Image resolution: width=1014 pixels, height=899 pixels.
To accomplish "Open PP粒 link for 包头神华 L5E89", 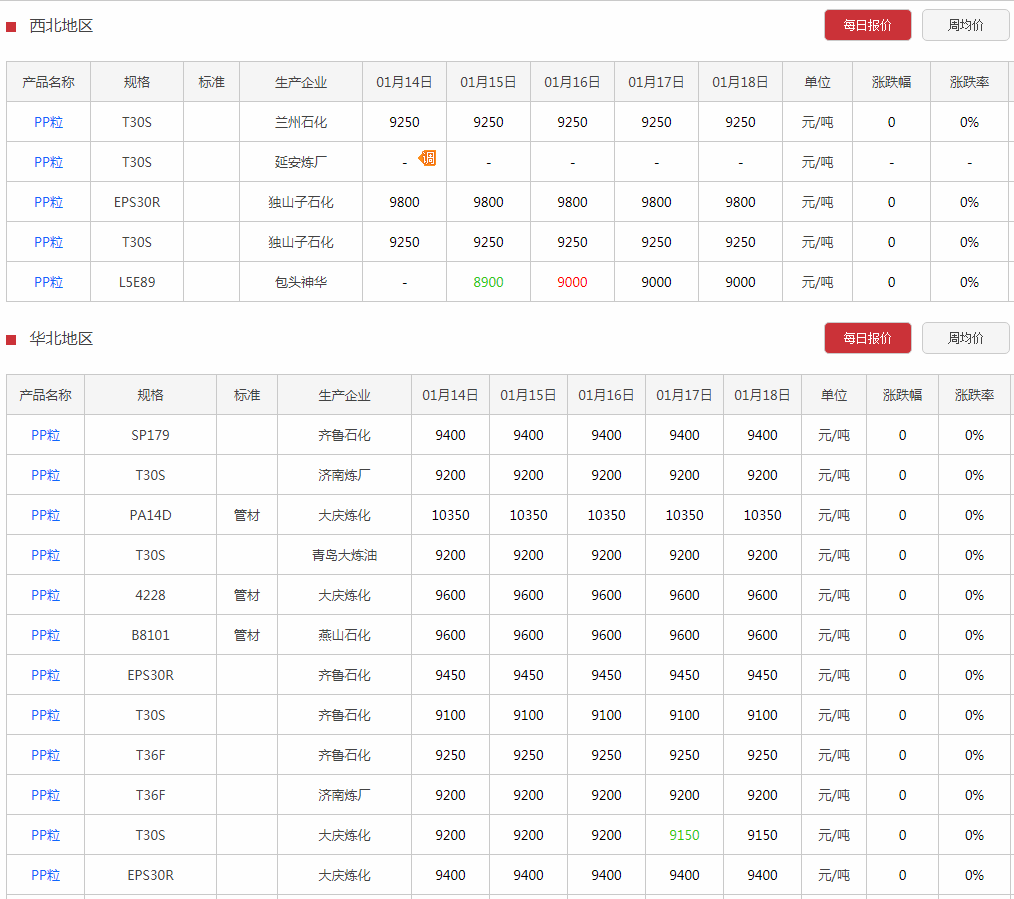I will tap(49, 283).
